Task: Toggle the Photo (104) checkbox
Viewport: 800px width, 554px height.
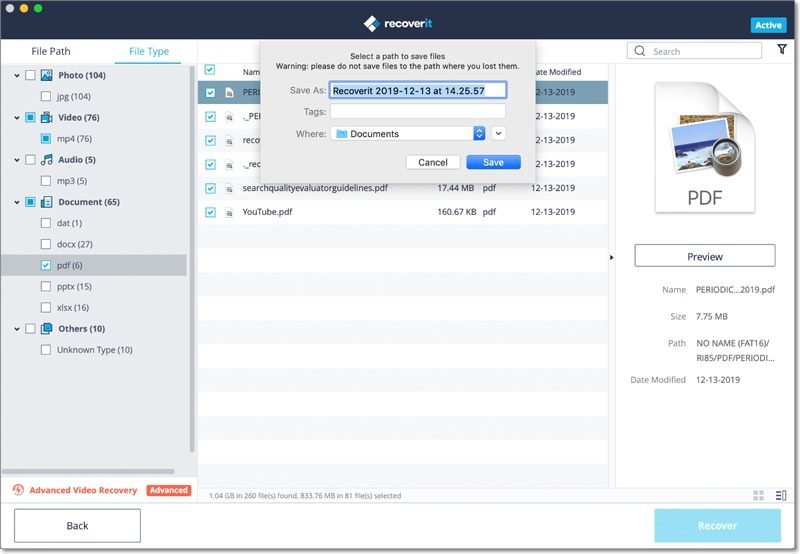Action: (x=31, y=75)
